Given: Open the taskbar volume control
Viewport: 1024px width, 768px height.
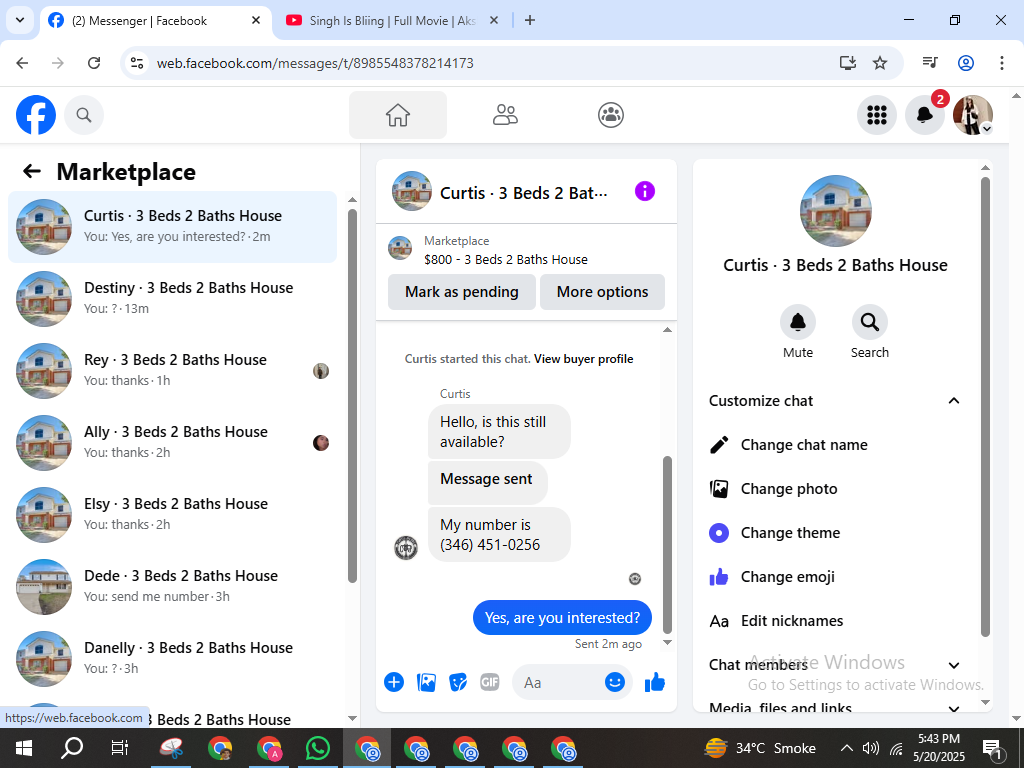Looking at the screenshot, I should [x=871, y=748].
